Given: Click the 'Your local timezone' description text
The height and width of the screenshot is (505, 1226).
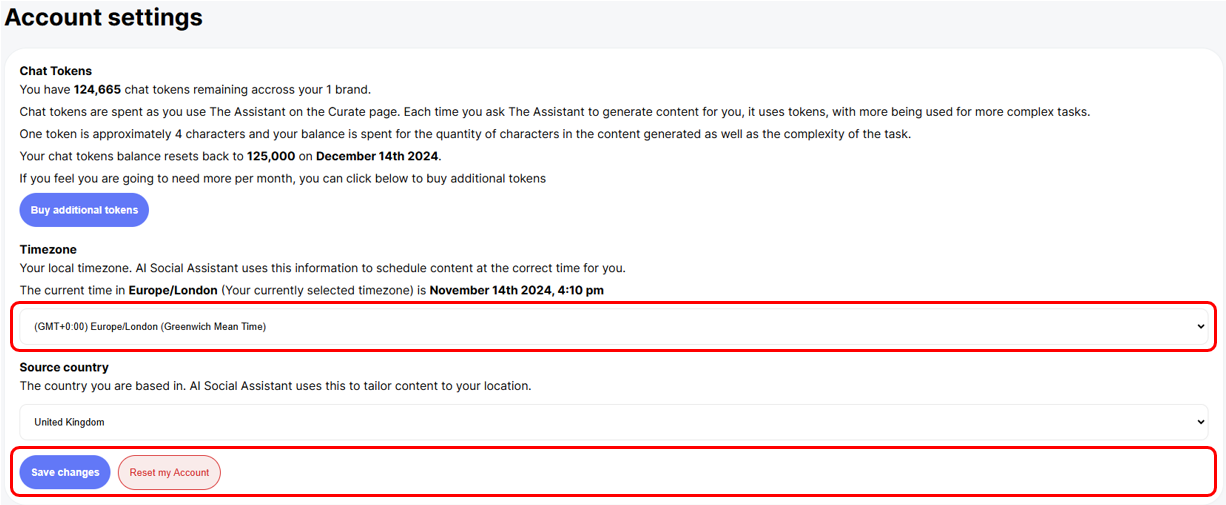Looking at the screenshot, I should [322, 268].
